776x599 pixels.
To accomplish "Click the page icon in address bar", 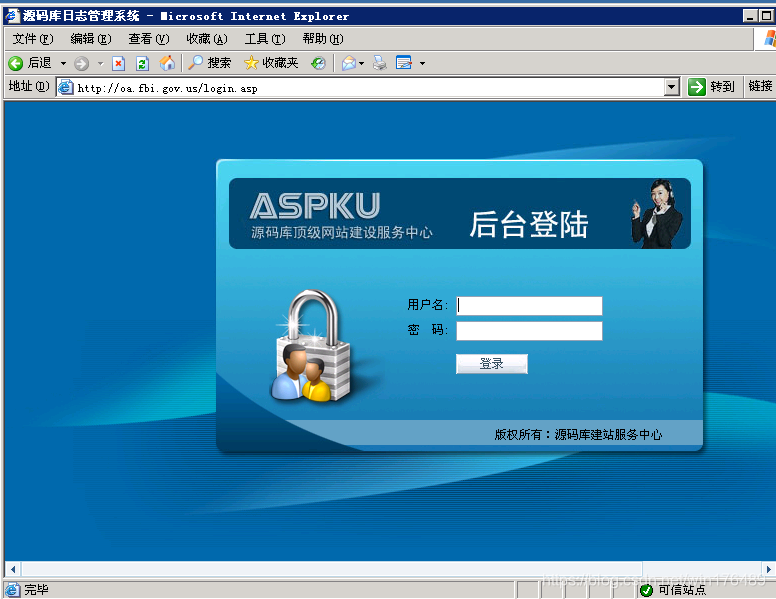I will (65, 88).
